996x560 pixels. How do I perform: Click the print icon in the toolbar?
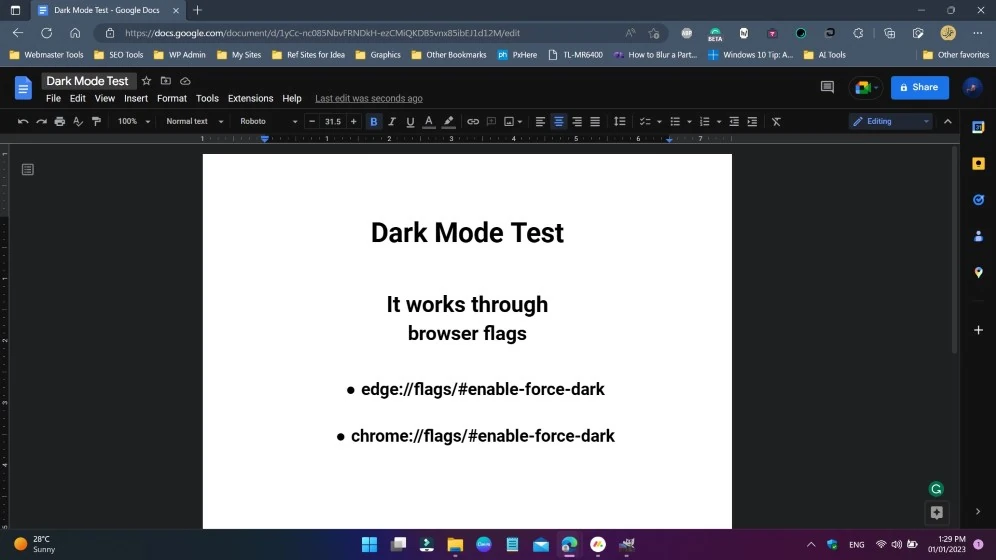pyautogui.click(x=60, y=122)
